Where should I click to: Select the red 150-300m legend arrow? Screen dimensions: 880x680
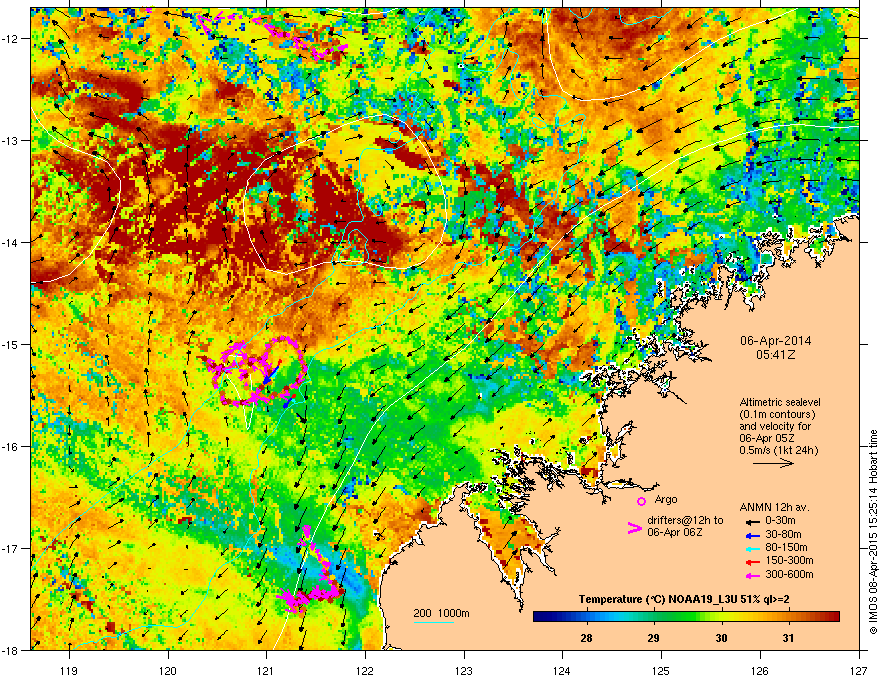click(751, 561)
